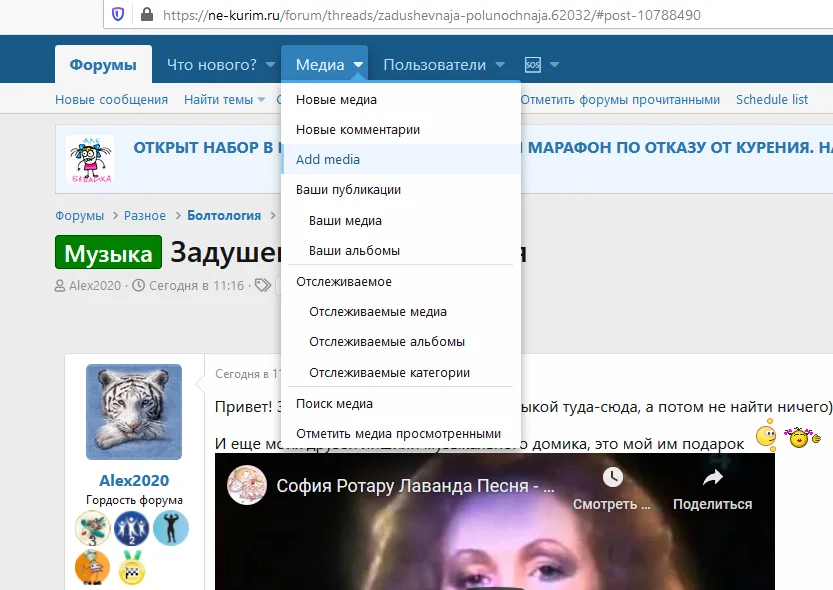Click Alex2020's tiger avatar thumbnail
833x590 pixels.
[x=133, y=411]
